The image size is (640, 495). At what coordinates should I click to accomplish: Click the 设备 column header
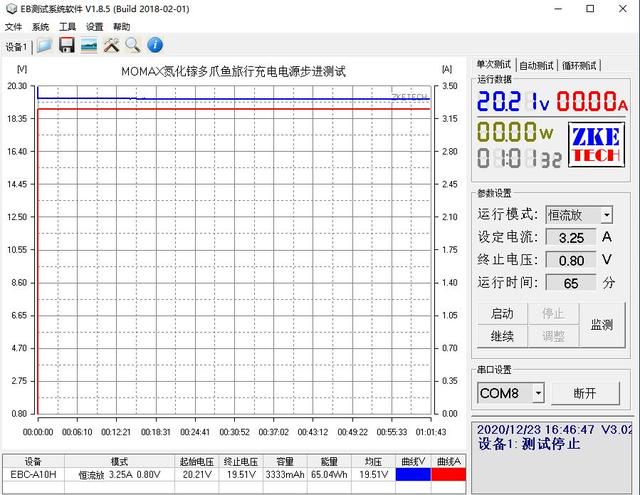[33, 462]
